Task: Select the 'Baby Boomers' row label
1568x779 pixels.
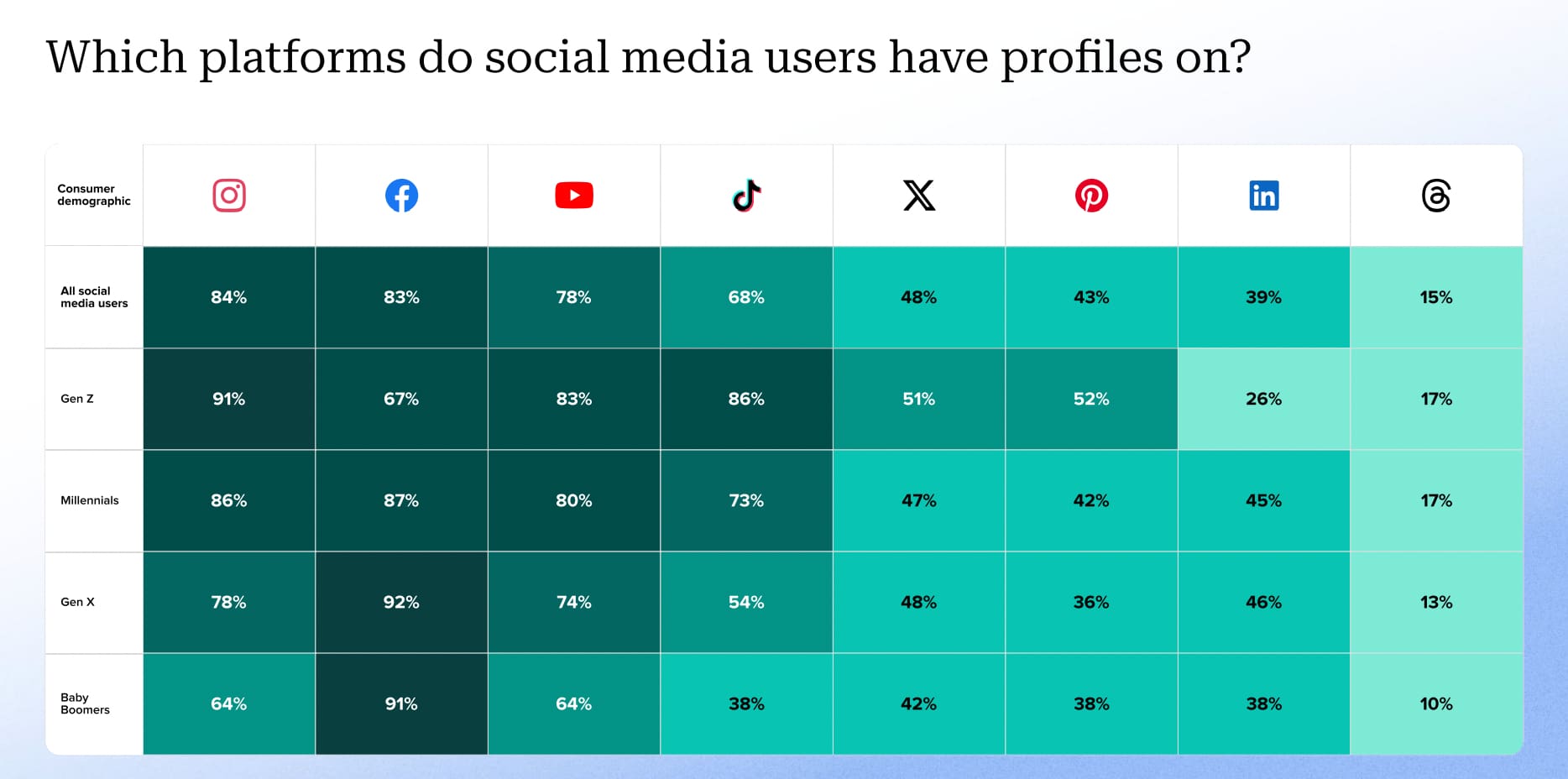Action: [85, 703]
